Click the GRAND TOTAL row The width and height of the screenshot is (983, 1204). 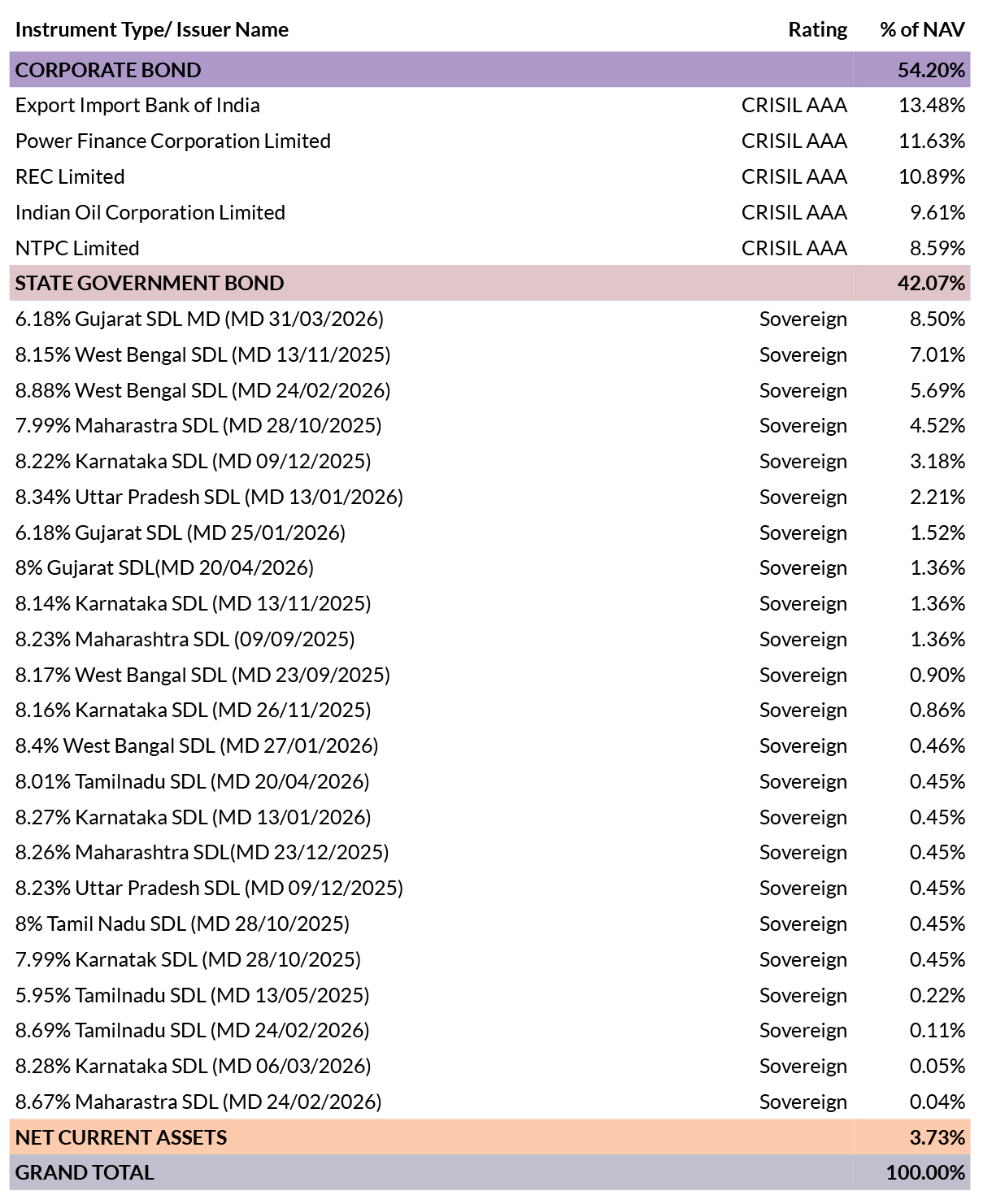489,1172
